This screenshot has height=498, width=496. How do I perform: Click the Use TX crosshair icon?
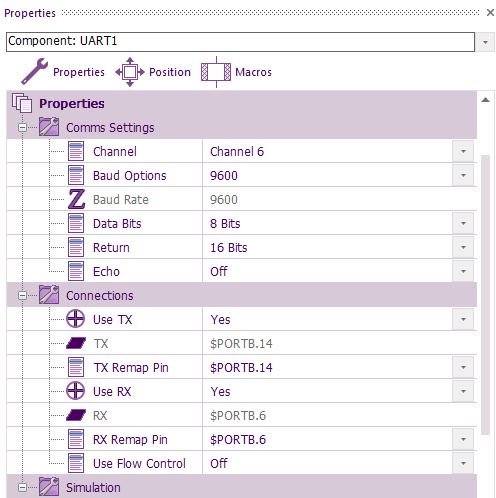75,319
